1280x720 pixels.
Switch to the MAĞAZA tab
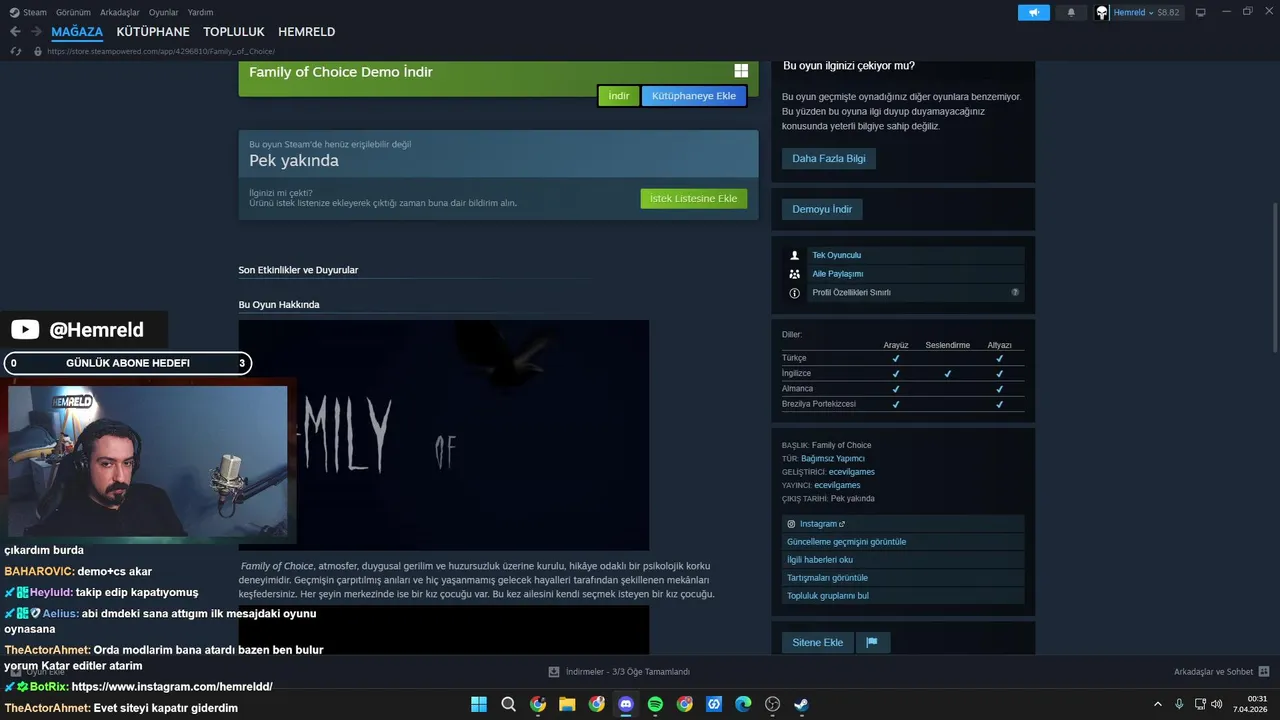[77, 32]
